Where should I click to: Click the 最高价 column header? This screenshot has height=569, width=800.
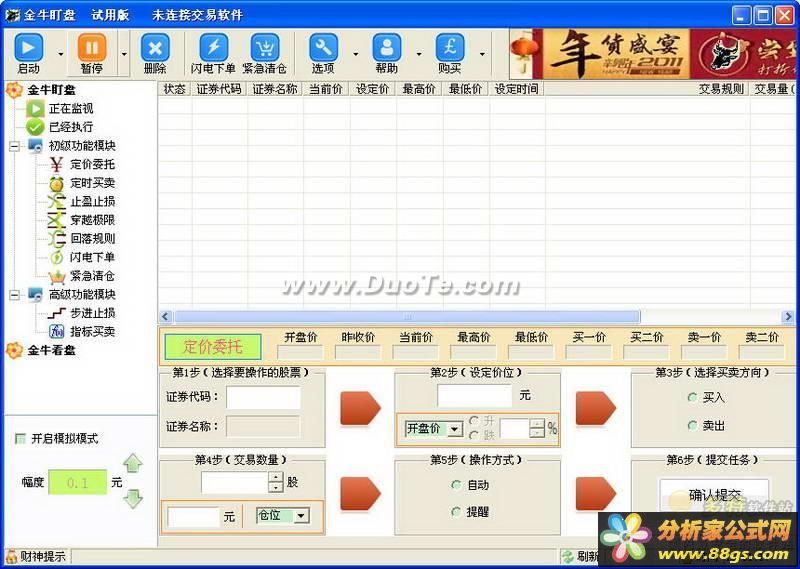tap(419, 89)
